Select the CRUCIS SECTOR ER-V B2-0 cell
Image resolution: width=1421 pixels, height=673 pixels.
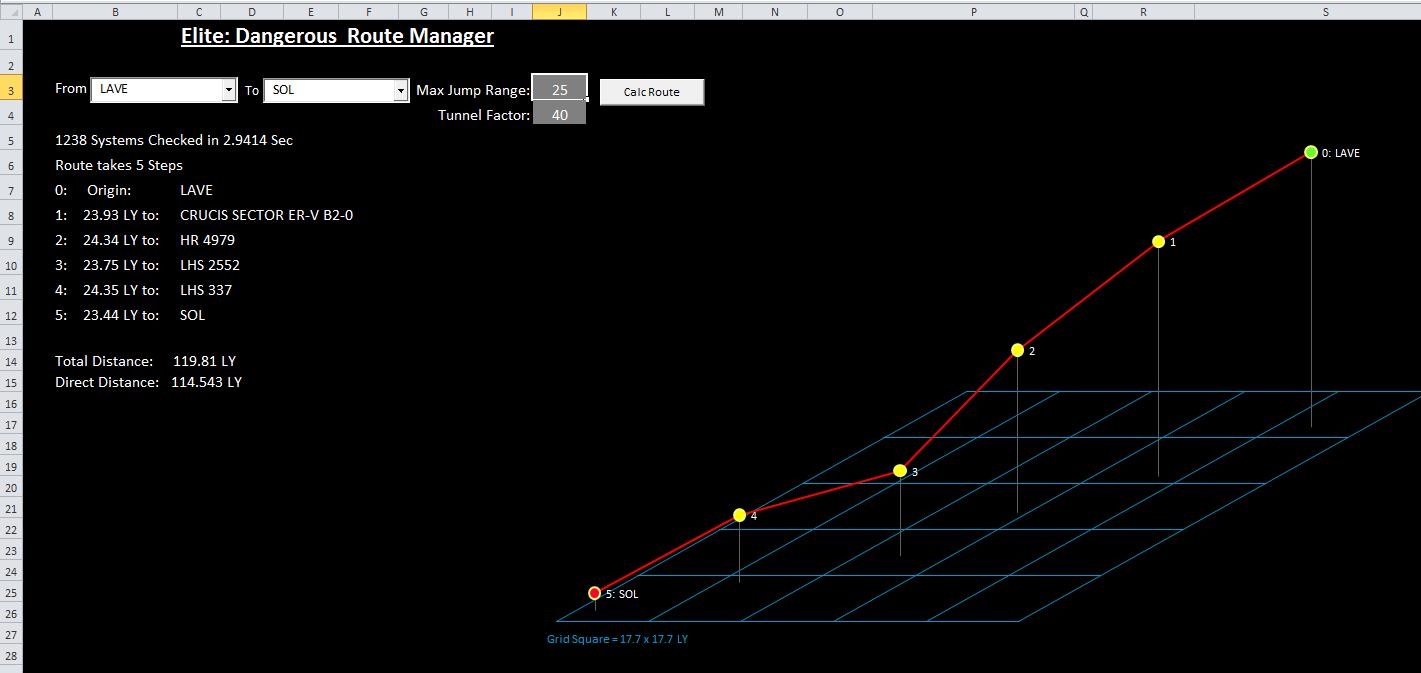click(266, 215)
